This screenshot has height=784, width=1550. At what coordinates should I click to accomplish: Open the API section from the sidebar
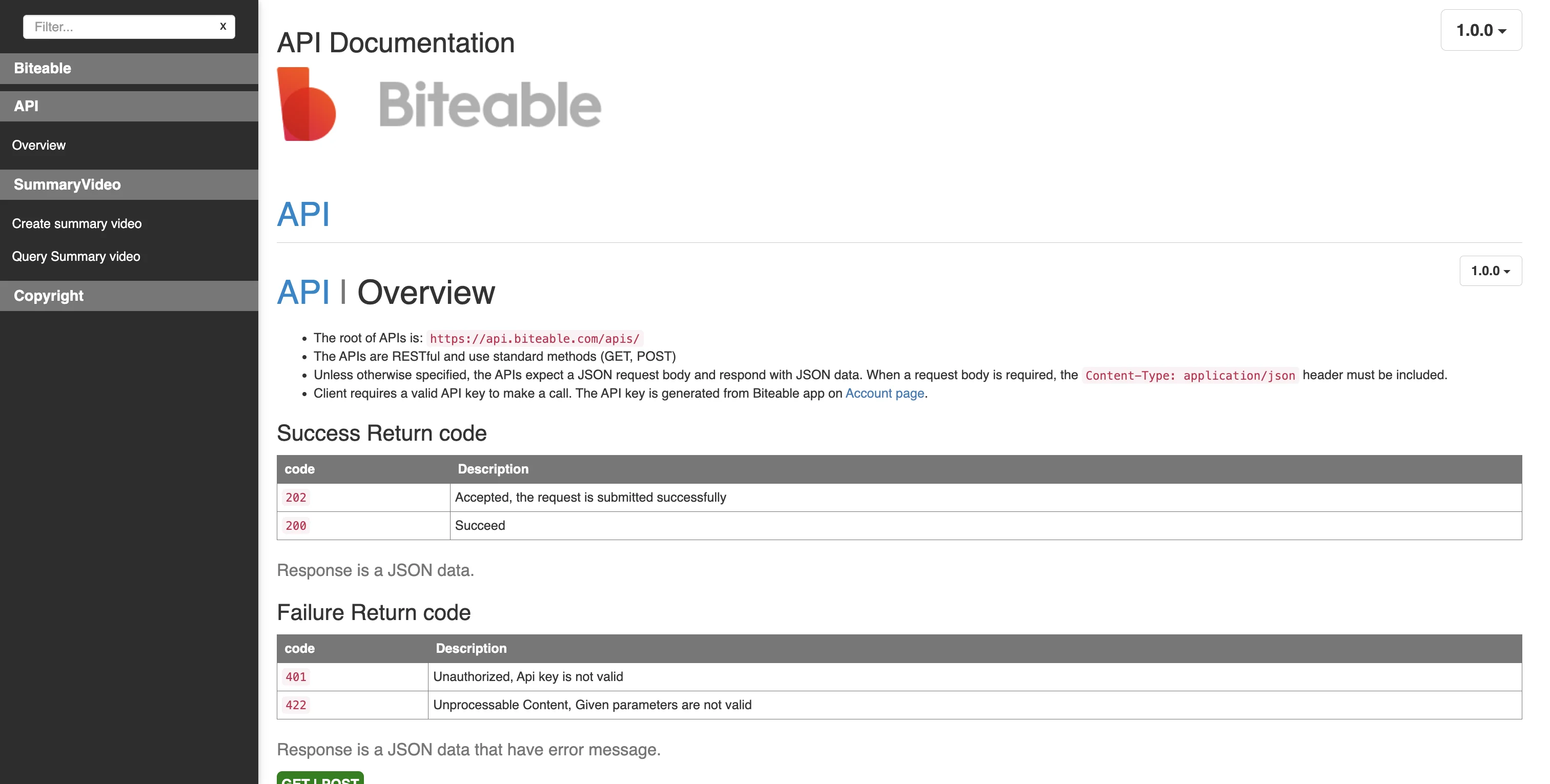click(27, 106)
